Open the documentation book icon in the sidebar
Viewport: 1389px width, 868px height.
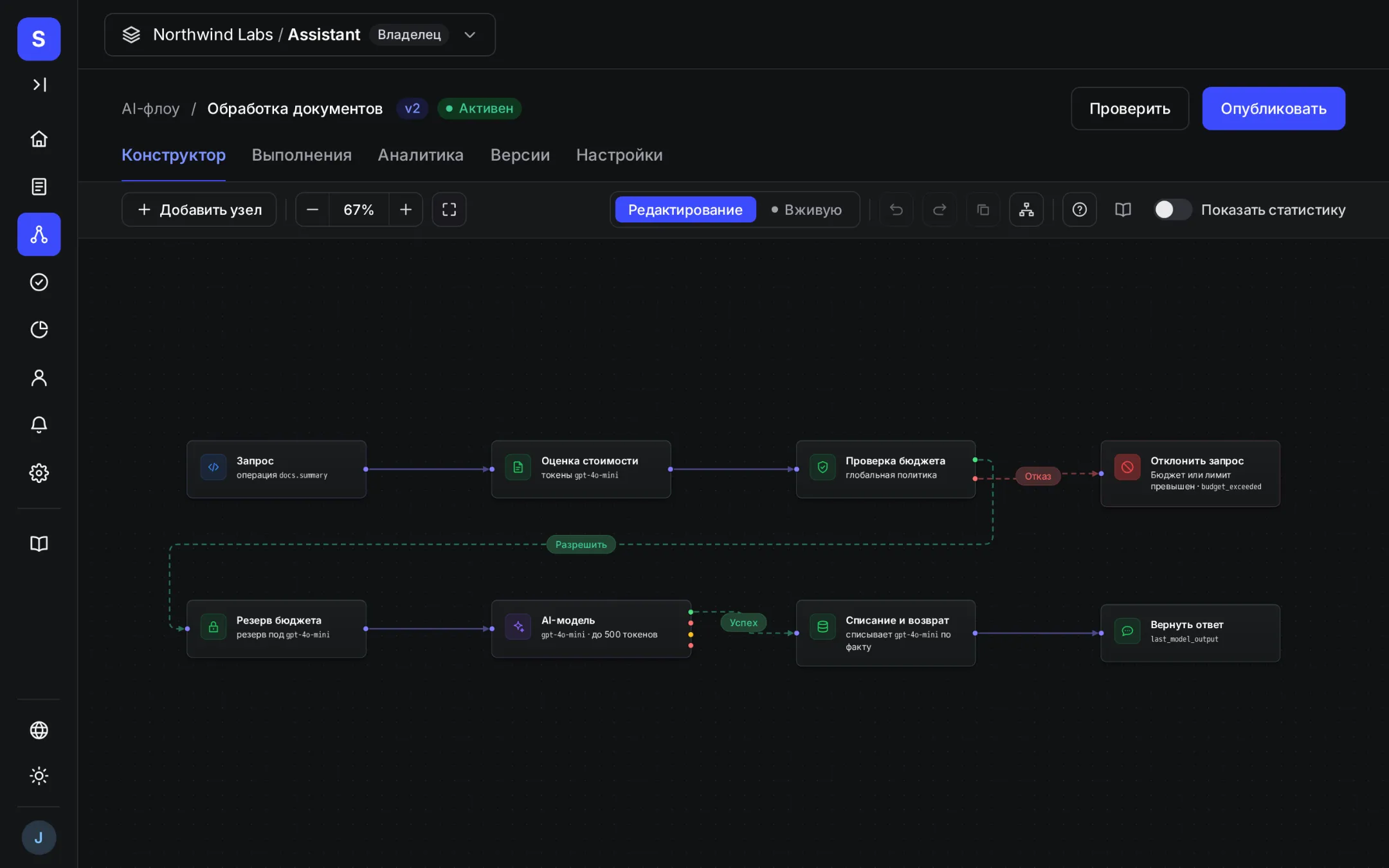point(39,544)
